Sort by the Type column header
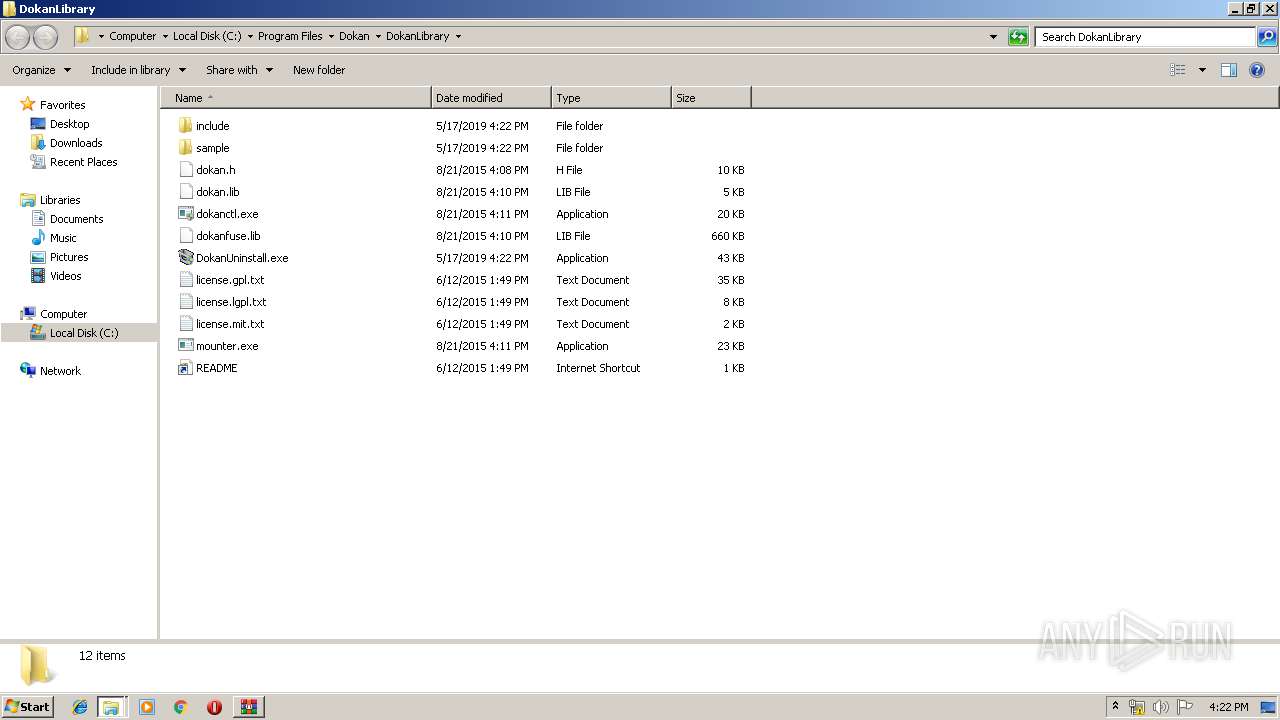The height and width of the screenshot is (720, 1280). [x=611, y=98]
